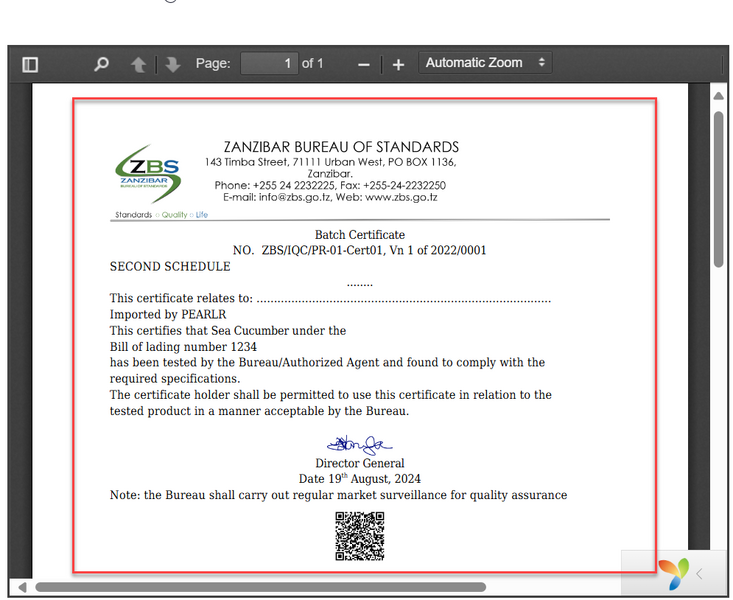Open the find-in-document search tool
Viewport: 733px width, 600px height.
[101, 64]
